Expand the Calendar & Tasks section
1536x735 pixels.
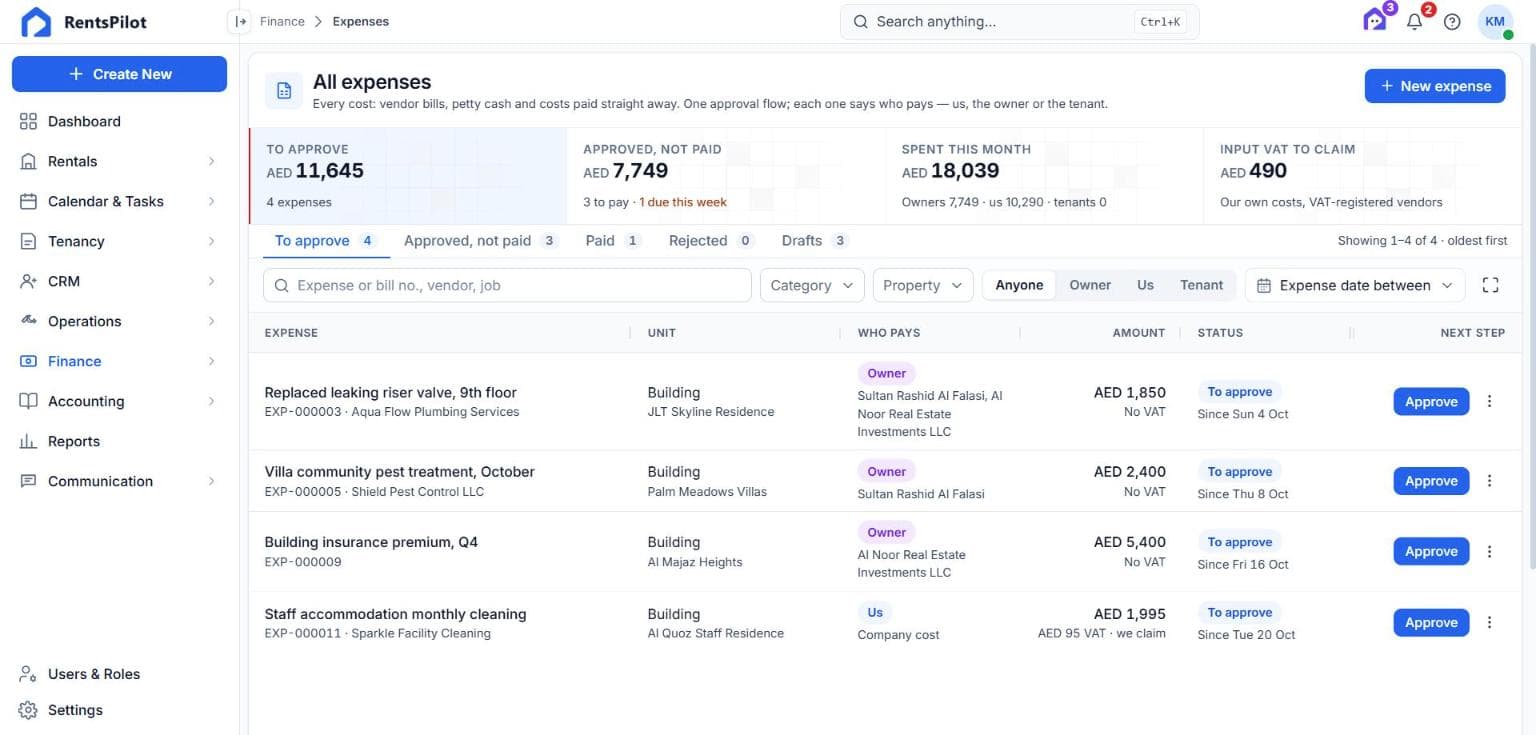119,201
